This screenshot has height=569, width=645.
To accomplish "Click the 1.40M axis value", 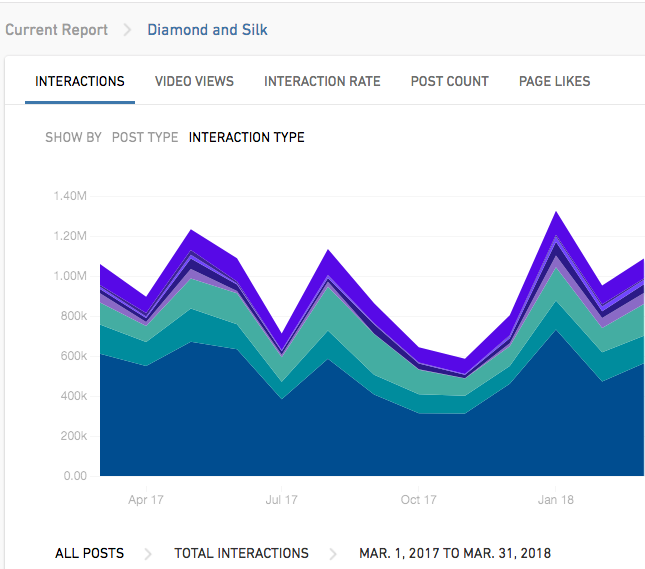I will (70, 196).
